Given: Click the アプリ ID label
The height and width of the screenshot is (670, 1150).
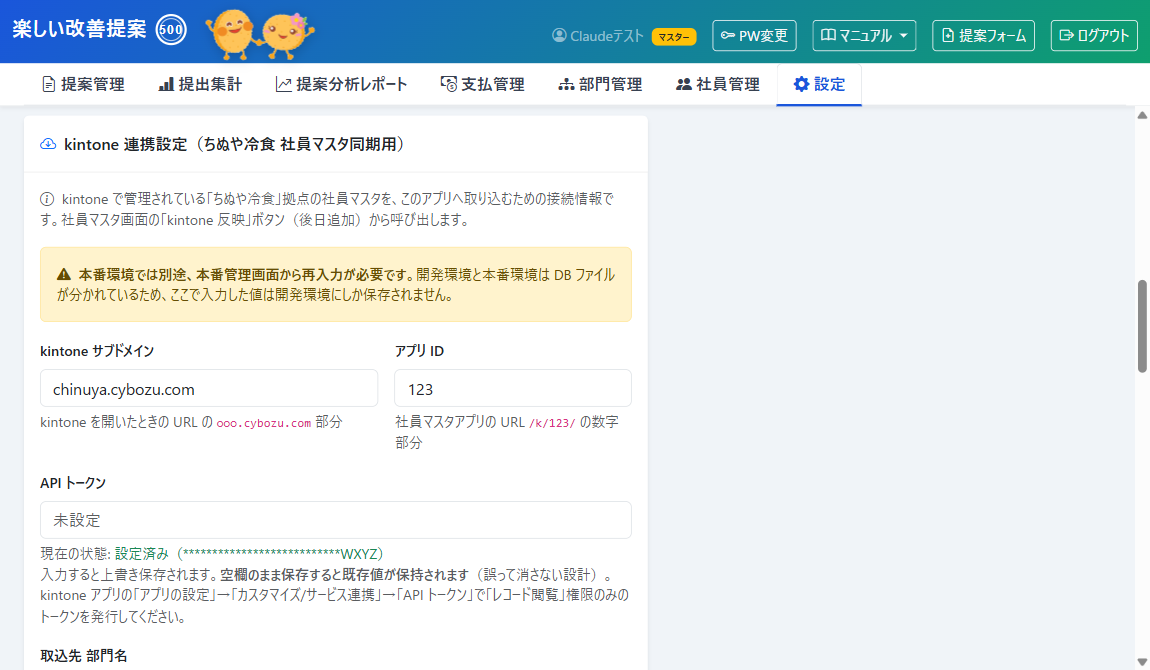Looking at the screenshot, I should tap(420, 351).
